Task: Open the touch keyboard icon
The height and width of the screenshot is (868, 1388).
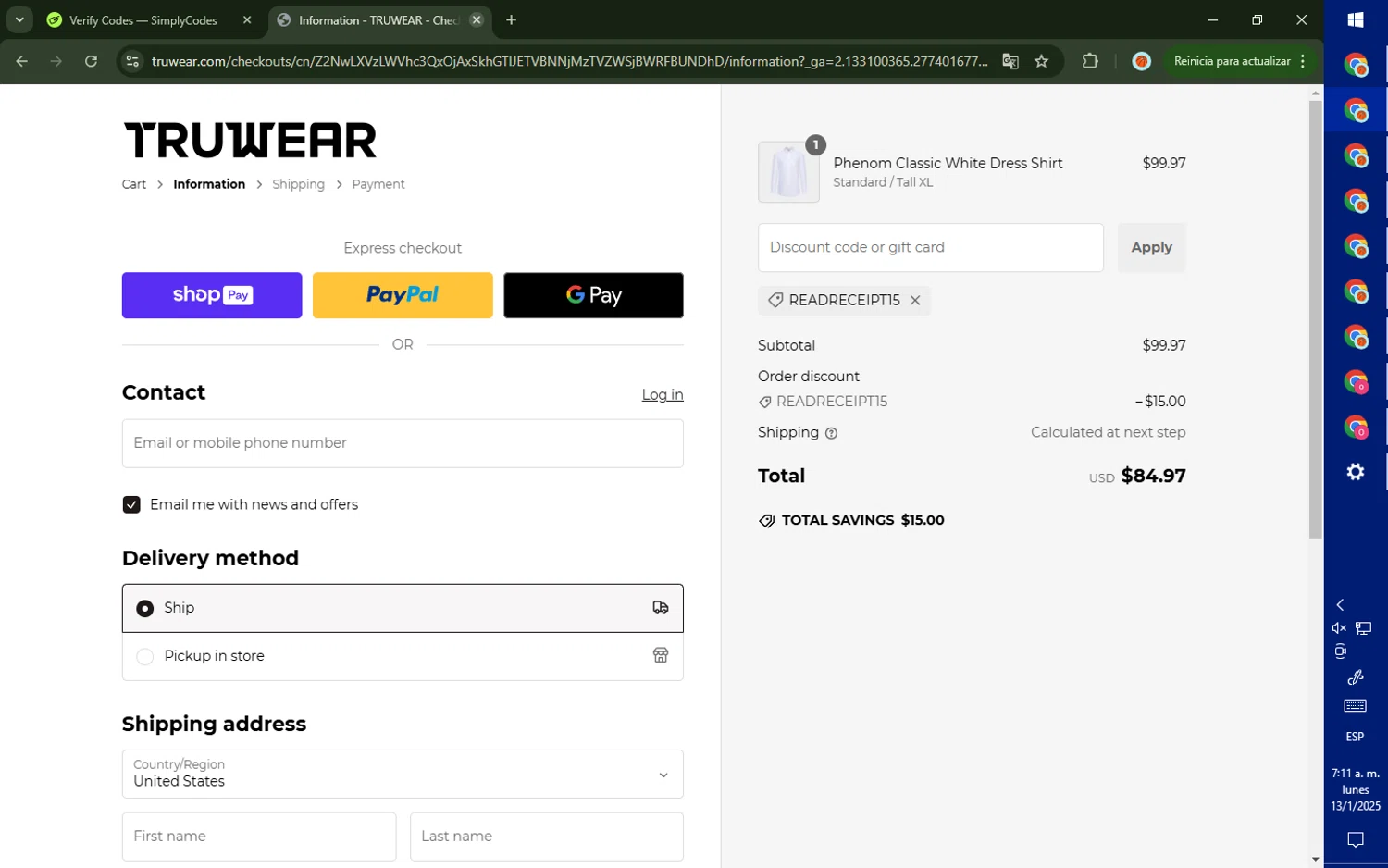Action: (x=1356, y=706)
